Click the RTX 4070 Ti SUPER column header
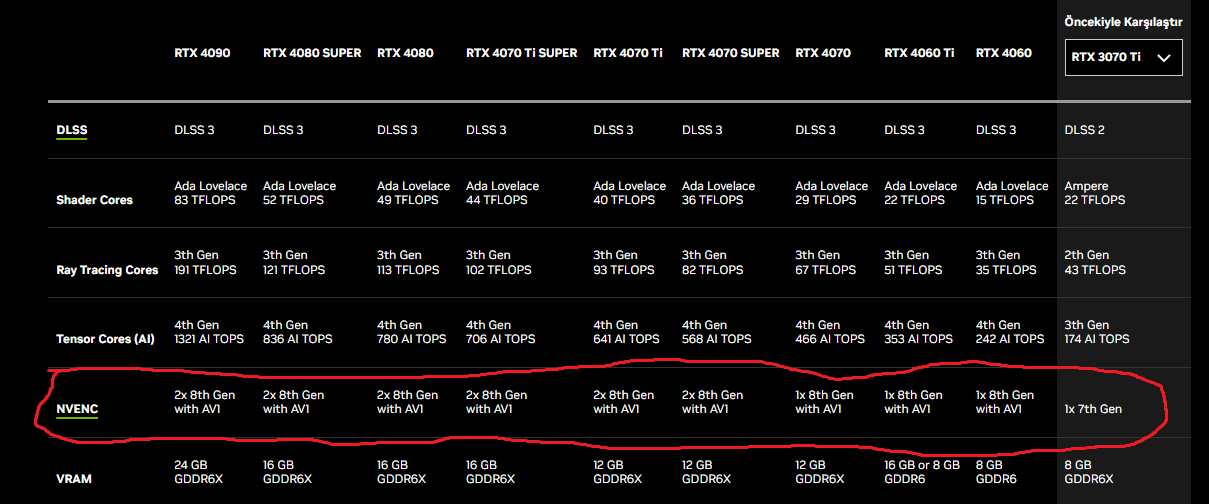Viewport: 1209px width, 504px height. tap(521, 53)
